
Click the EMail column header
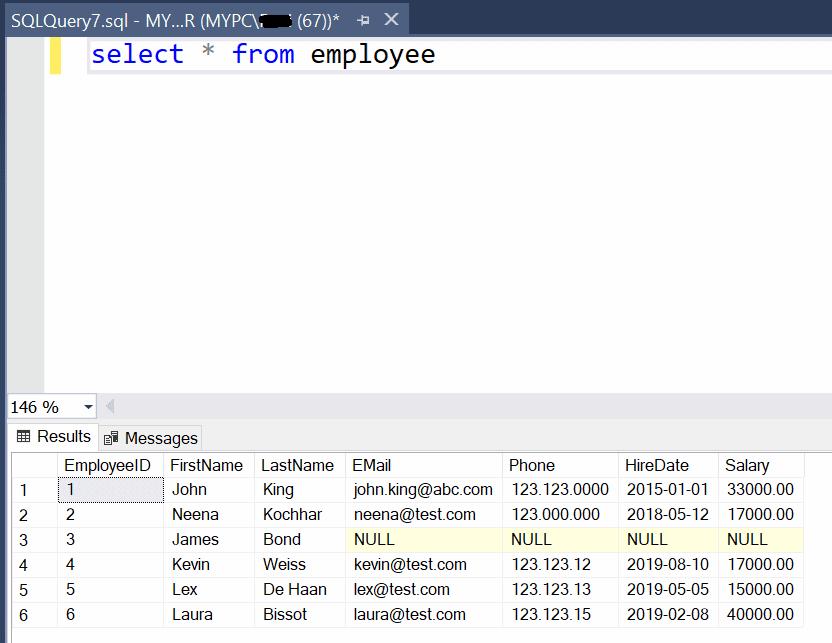[x=372, y=465]
